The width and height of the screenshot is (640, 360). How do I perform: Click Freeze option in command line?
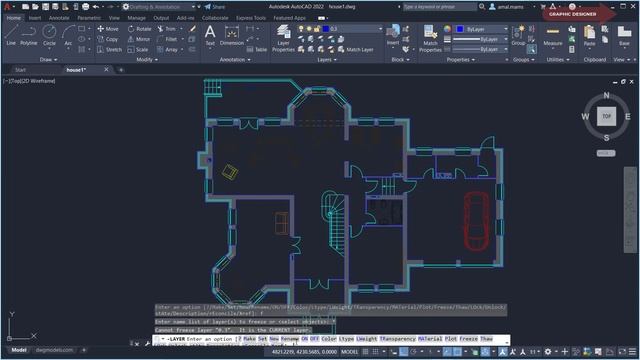(x=468, y=339)
